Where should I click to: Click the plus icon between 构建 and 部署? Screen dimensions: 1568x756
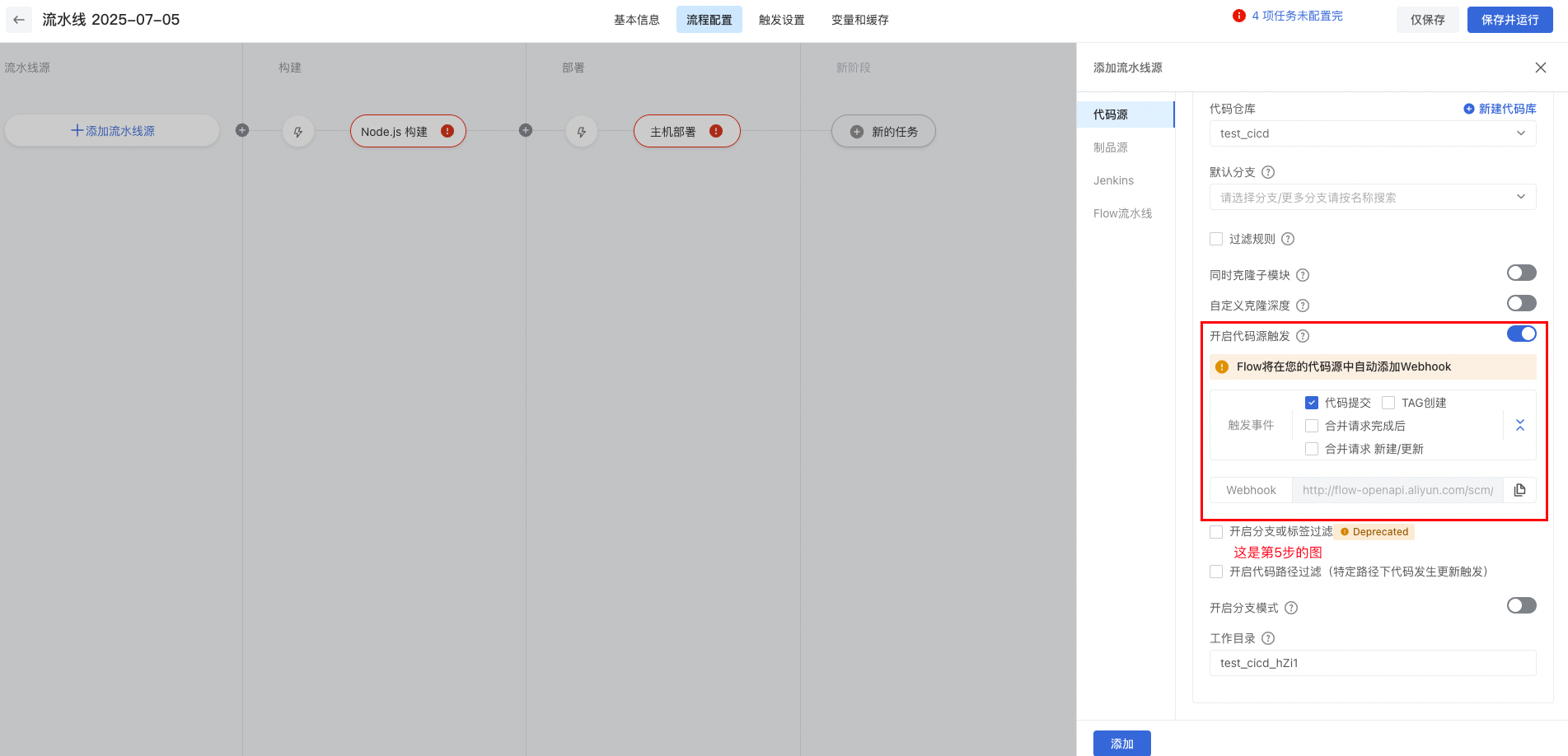526,130
